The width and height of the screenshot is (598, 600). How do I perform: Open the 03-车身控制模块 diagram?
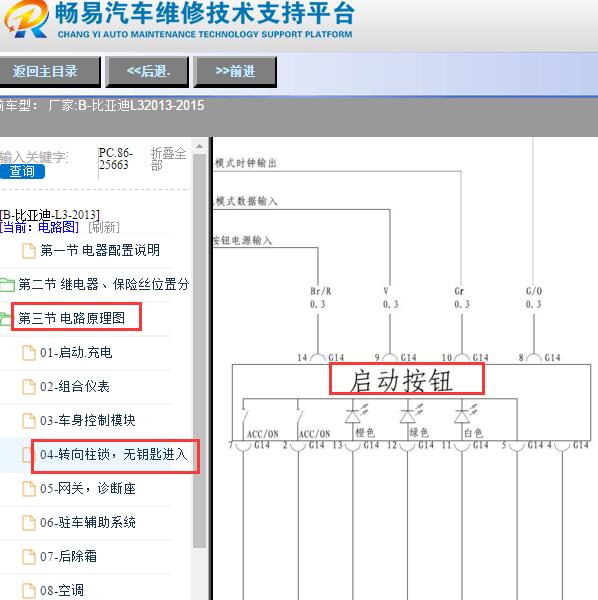[88, 420]
